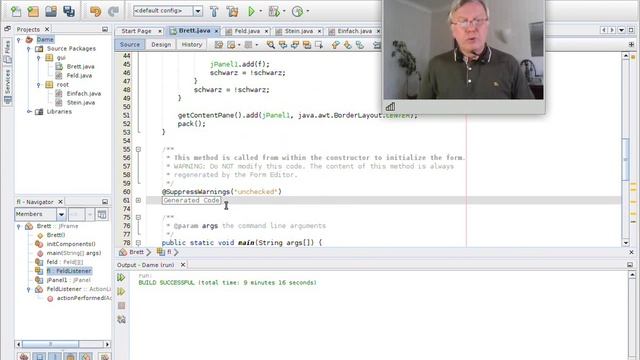Select Einfach.java in the Projects tree
The width and height of the screenshot is (640, 360).
point(84,93)
